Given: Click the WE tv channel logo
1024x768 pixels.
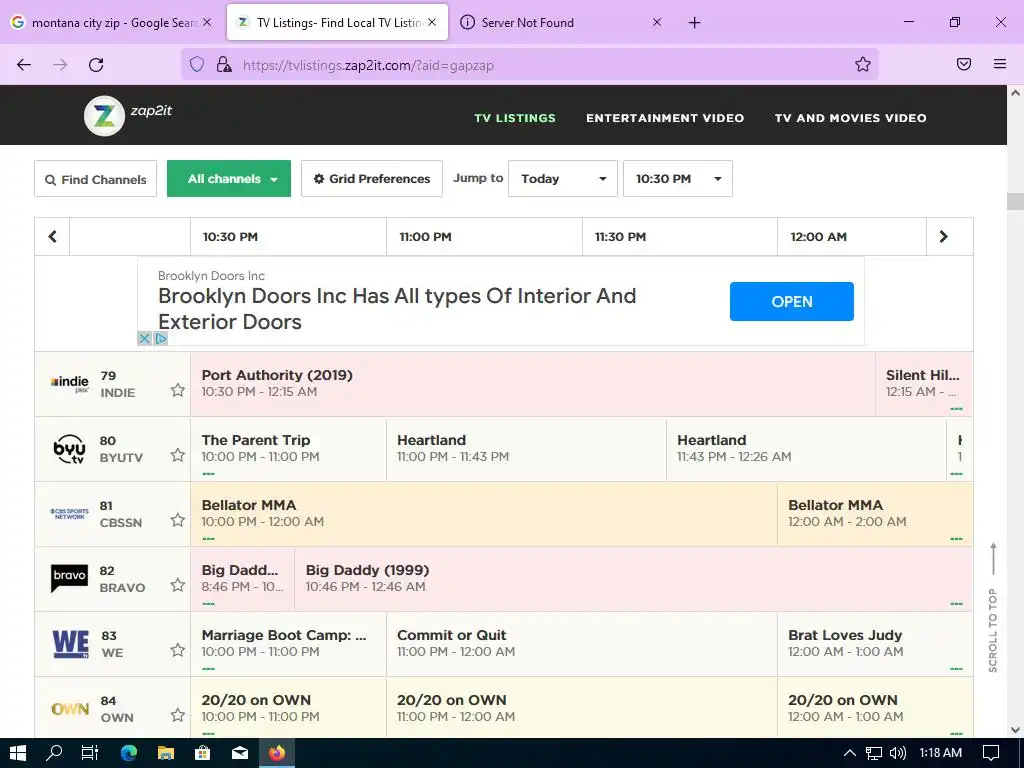Looking at the screenshot, I should pos(71,643).
